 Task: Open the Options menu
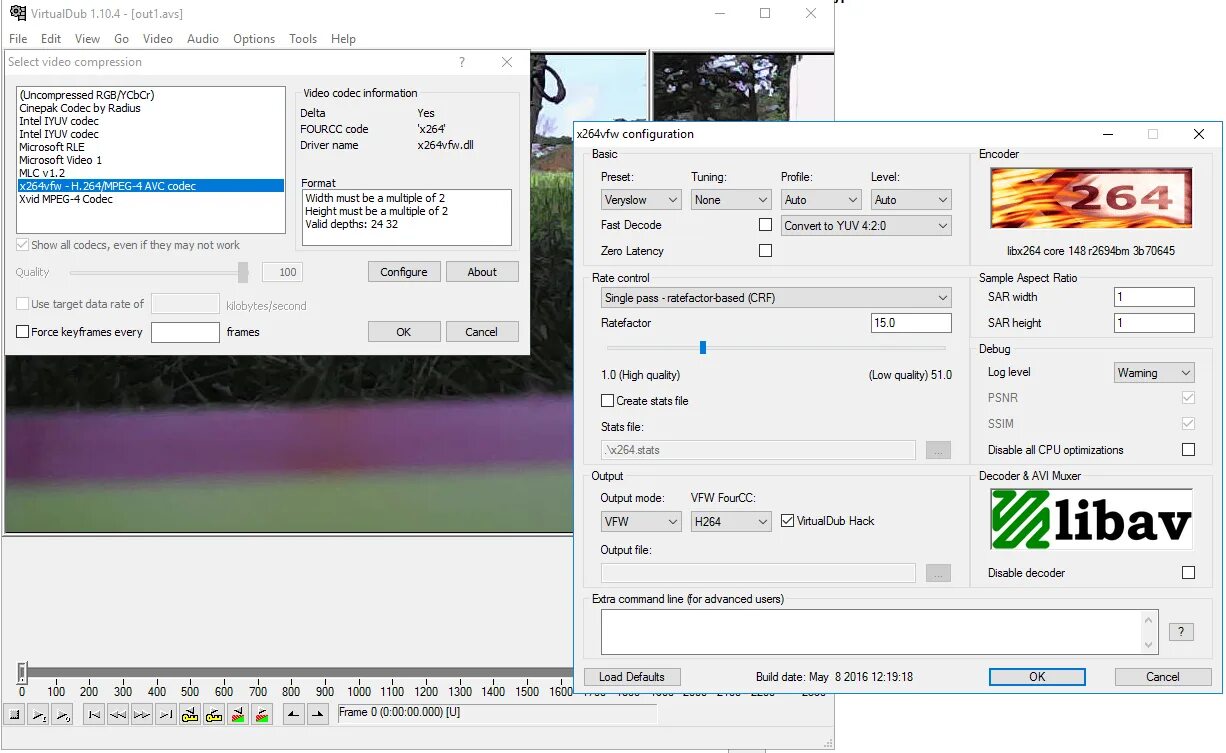point(254,39)
